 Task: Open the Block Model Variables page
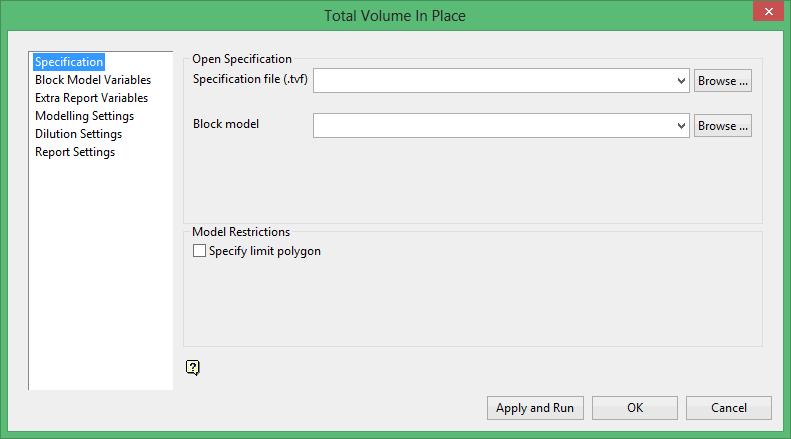[92, 80]
